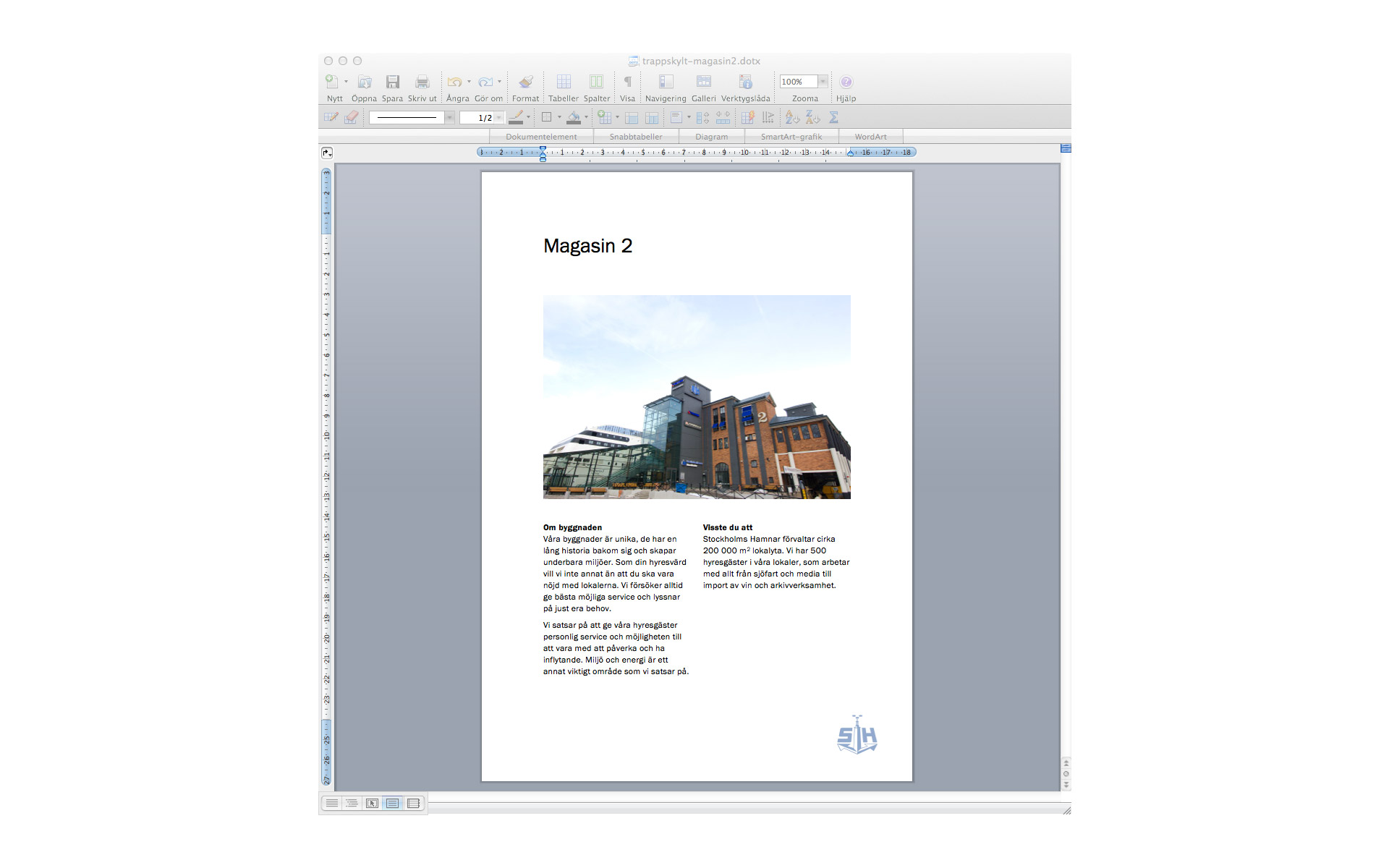This screenshot has height=868, width=1389.
Task: Click the right indent marker on ruler
Action: pos(851,153)
